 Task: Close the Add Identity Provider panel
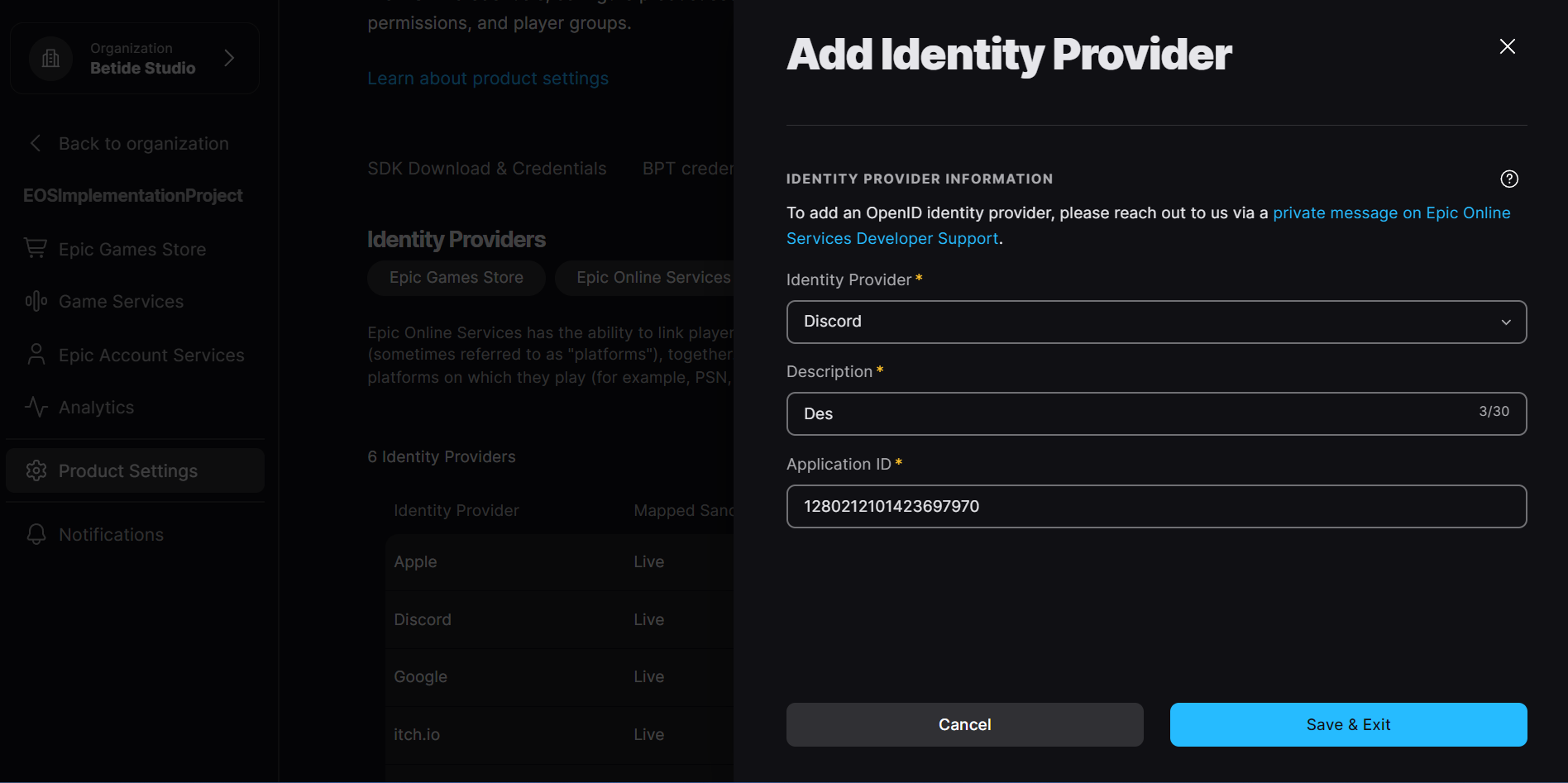[1507, 46]
